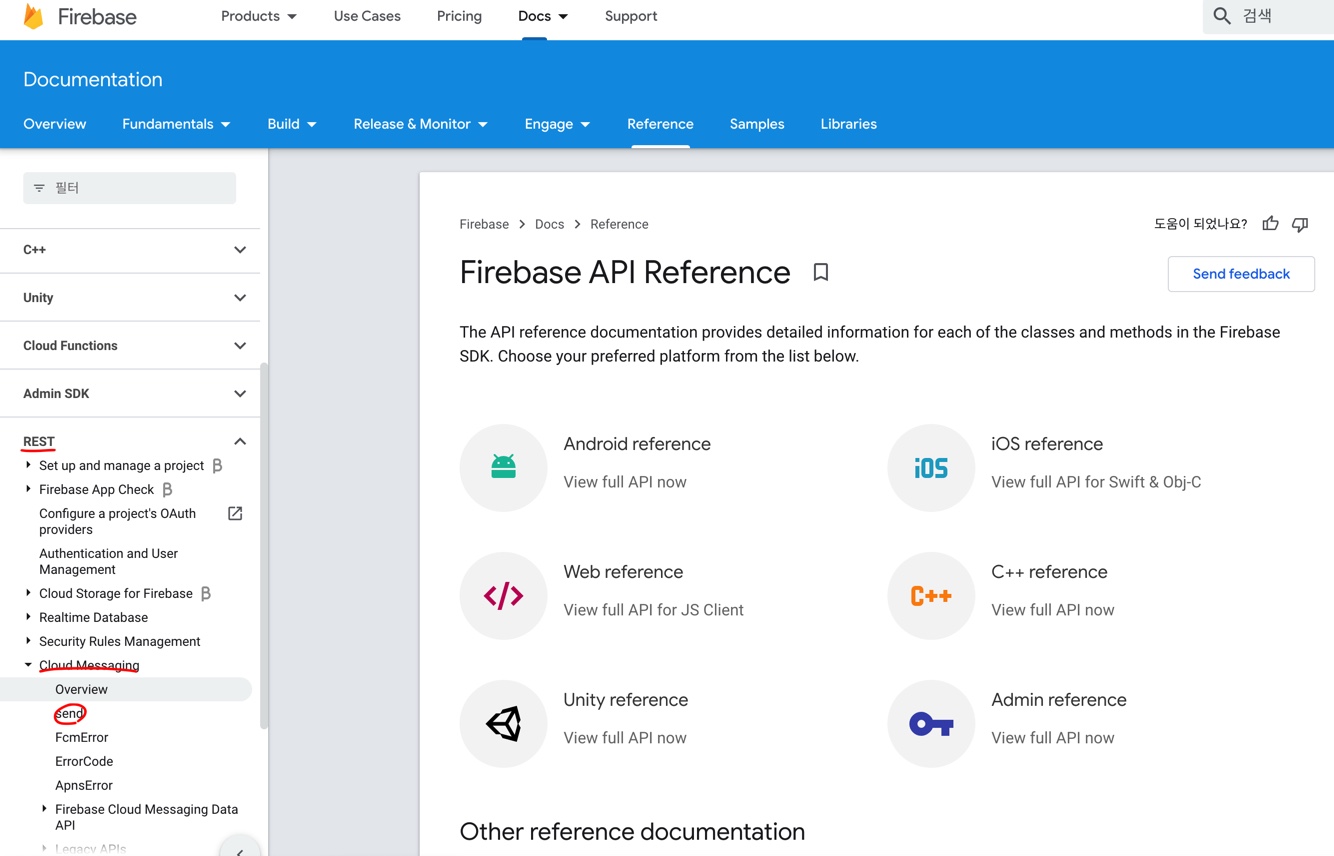Select the ErrorCode sidebar item
Screen dimensions: 1334x856
pos(84,761)
